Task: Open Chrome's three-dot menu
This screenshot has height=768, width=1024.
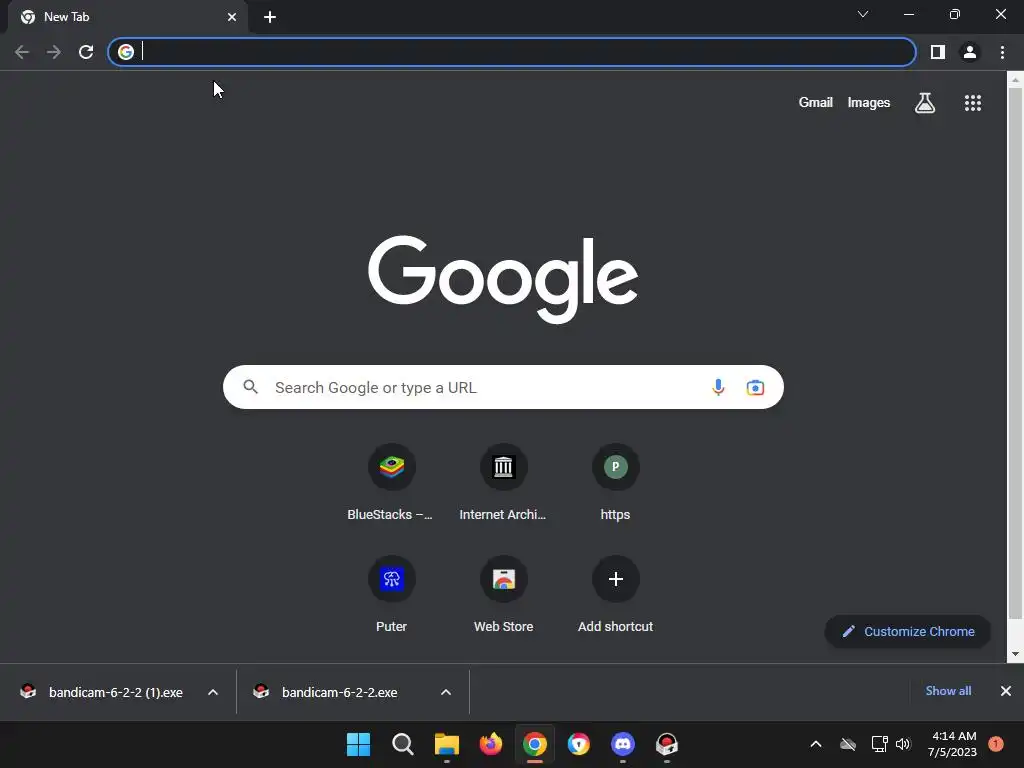Action: [x=1002, y=52]
